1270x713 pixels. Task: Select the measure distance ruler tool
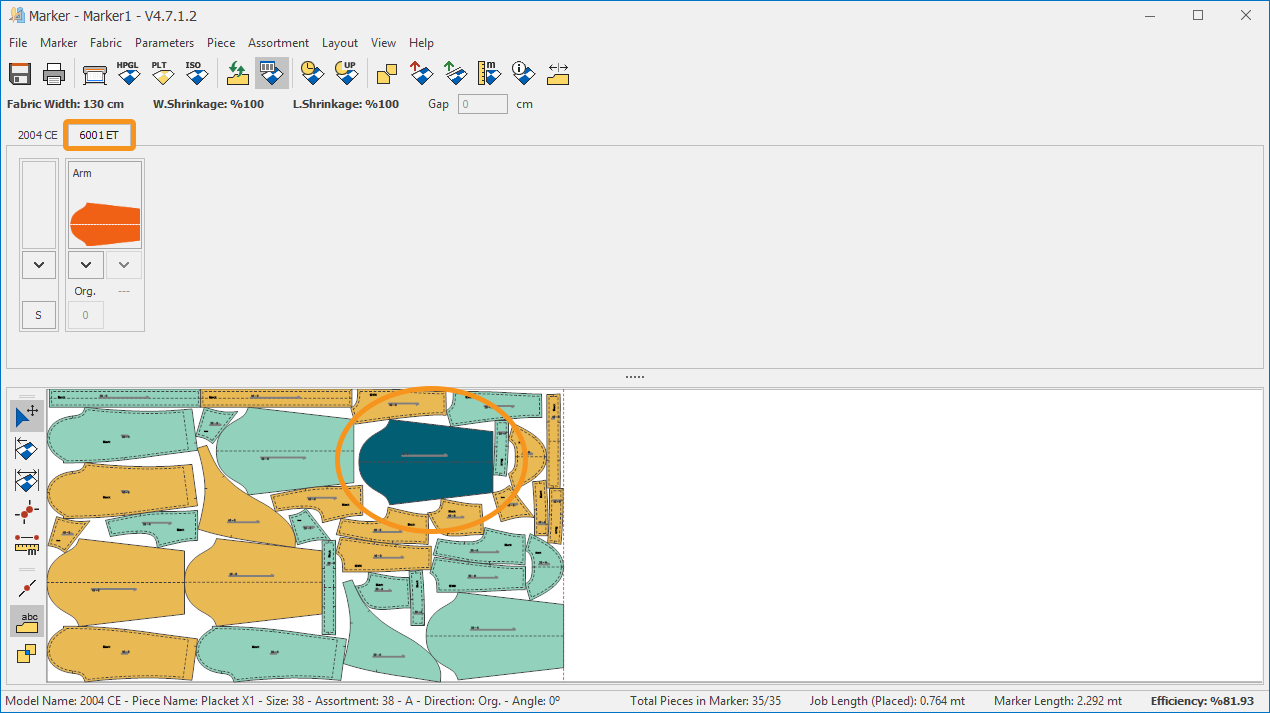(x=27, y=544)
